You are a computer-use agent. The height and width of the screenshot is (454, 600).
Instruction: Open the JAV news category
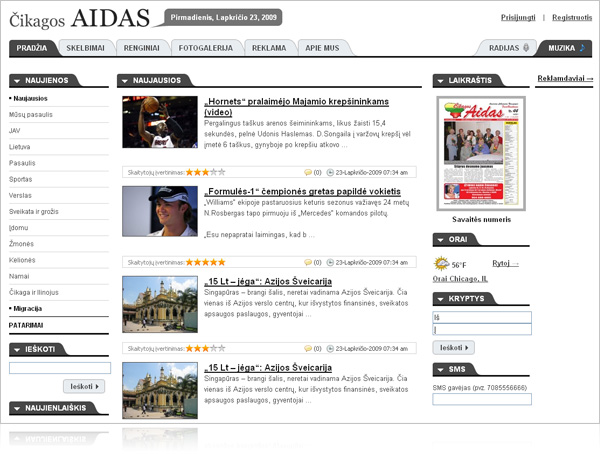15,131
